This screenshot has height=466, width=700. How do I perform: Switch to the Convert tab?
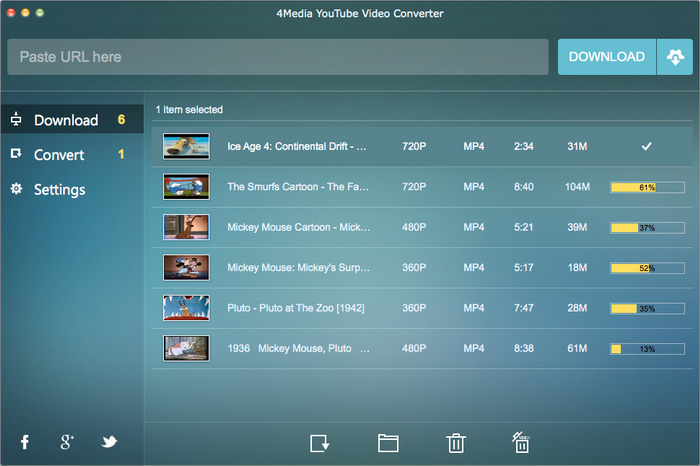pyautogui.click(x=59, y=155)
